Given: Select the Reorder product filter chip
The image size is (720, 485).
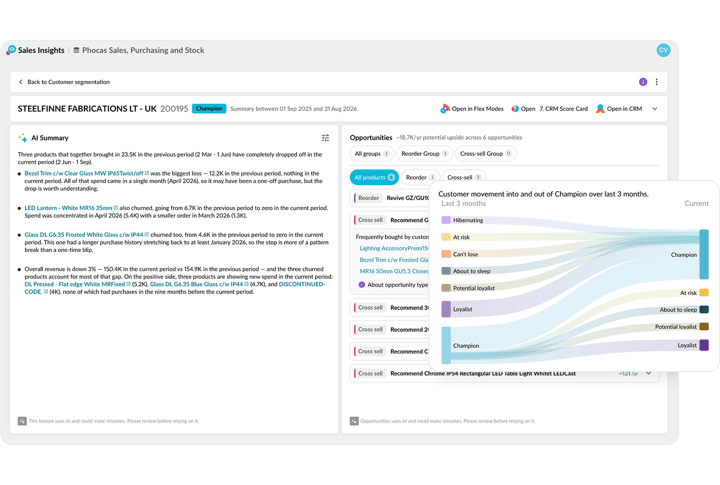Looking at the screenshot, I should 420,177.
